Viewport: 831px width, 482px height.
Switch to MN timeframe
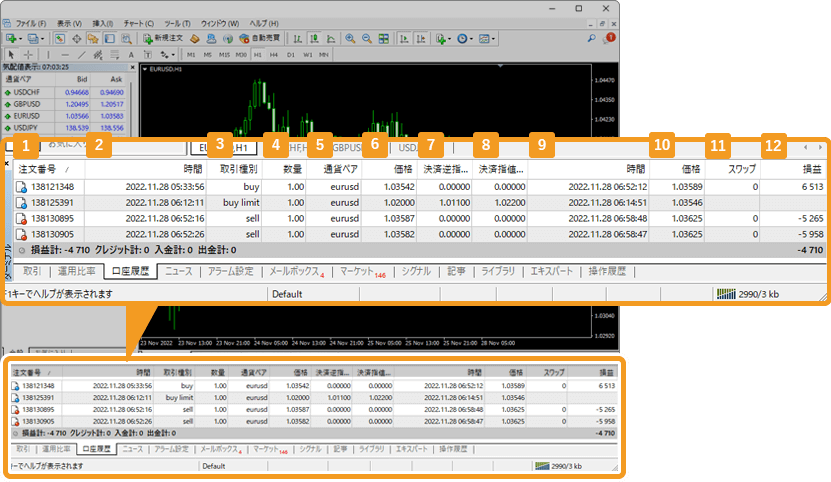coord(323,55)
